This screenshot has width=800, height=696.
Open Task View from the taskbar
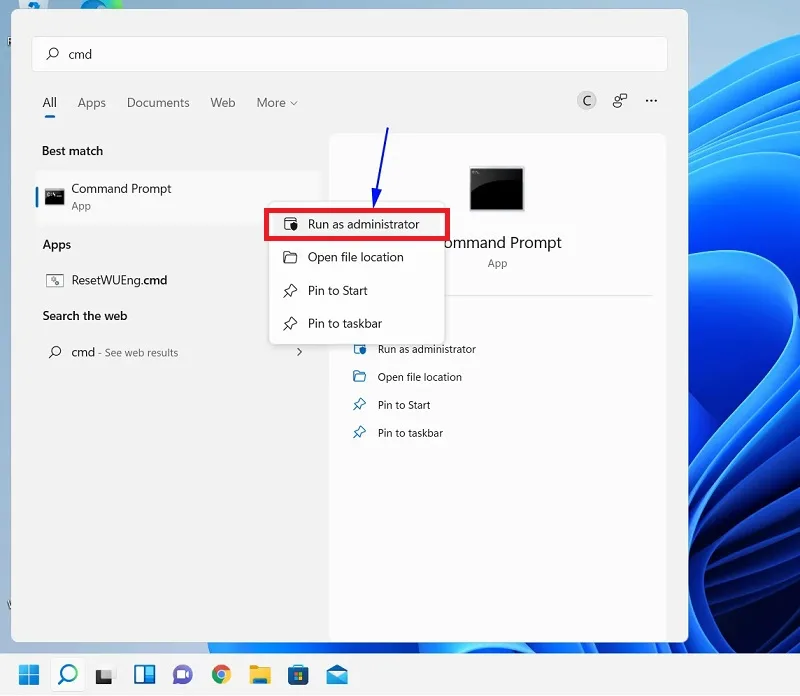pos(106,676)
